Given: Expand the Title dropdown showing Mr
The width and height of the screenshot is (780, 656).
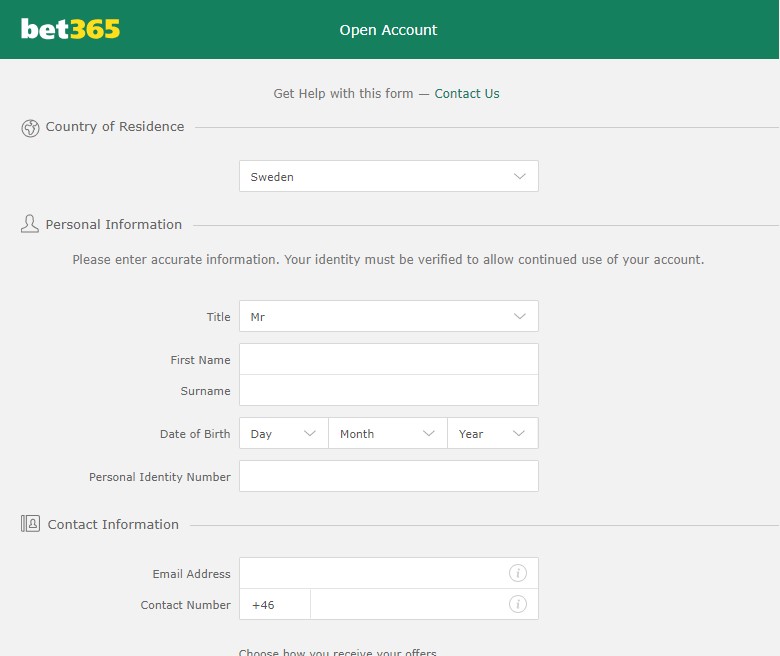Looking at the screenshot, I should pos(389,316).
